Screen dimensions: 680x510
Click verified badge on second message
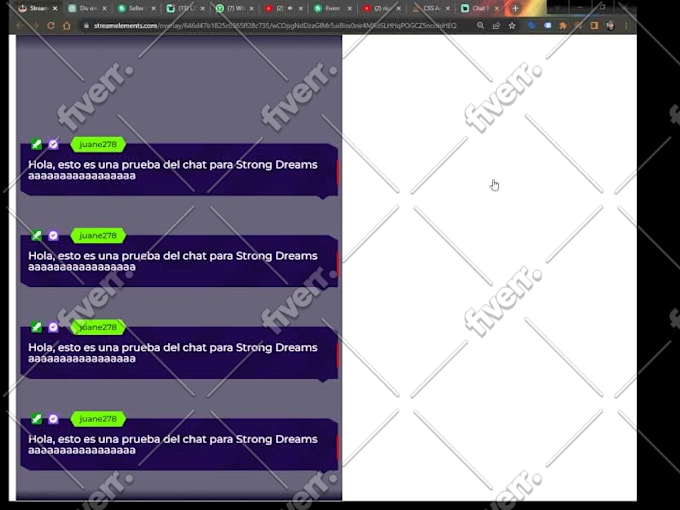tap(53, 235)
